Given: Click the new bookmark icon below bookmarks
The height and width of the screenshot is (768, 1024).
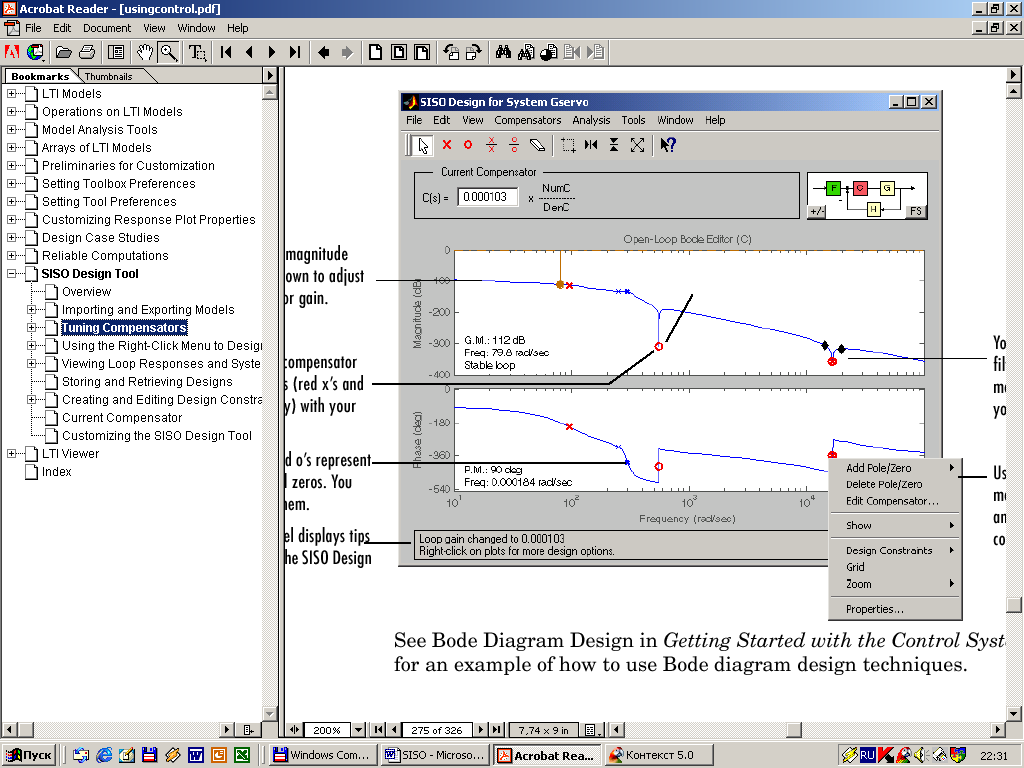Looking at the screenshot, I should point(248,729).
